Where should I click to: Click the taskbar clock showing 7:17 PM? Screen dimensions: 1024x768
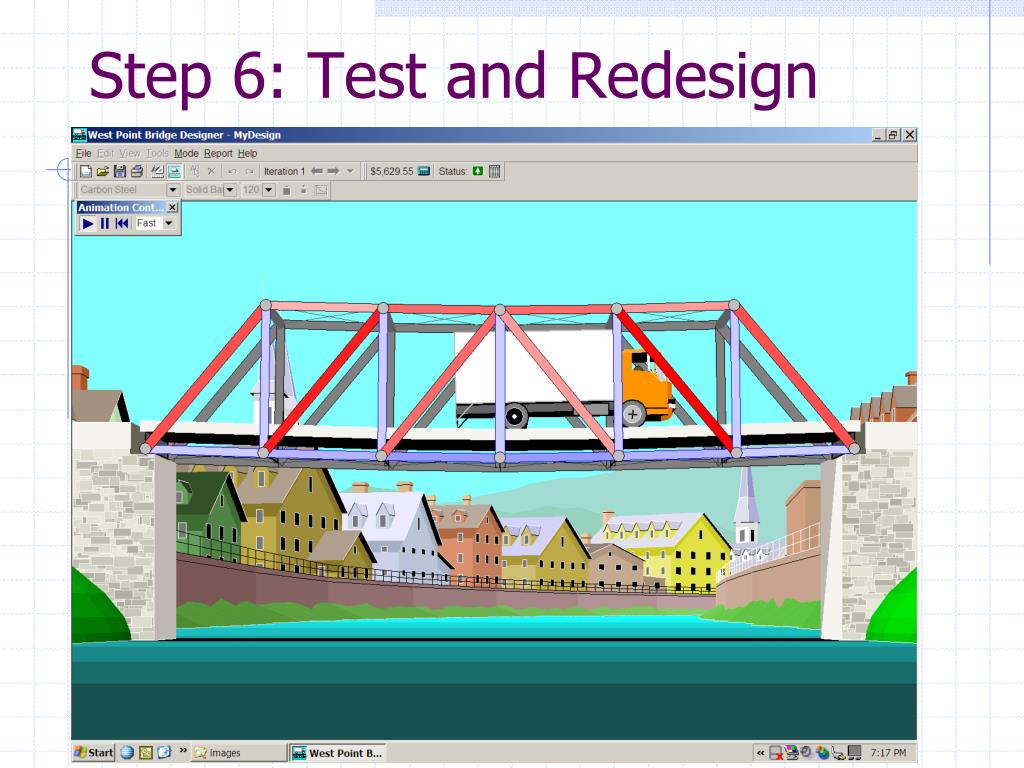point(888,753)
